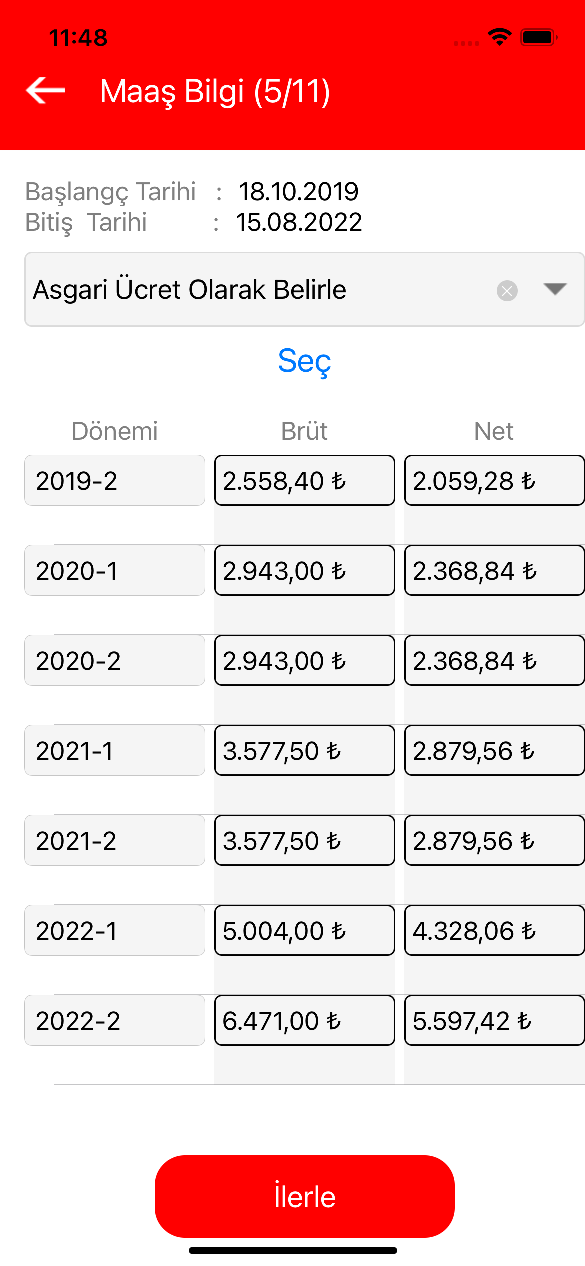The image size is (585, 1266).
Task: Tap the Maaş Bilgi (5/11) title
Action: (x=215, y=92)
